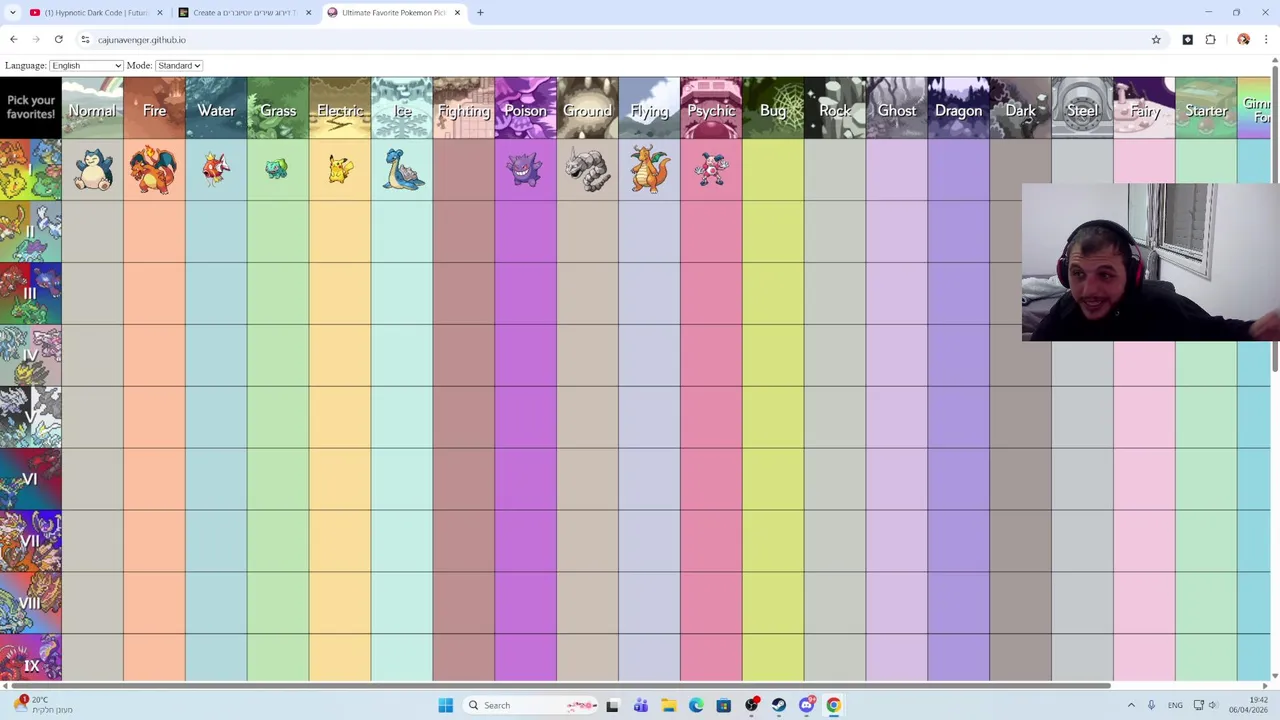Click the Ice type column header
1280x720 pixels.
(x=403, y=108)
